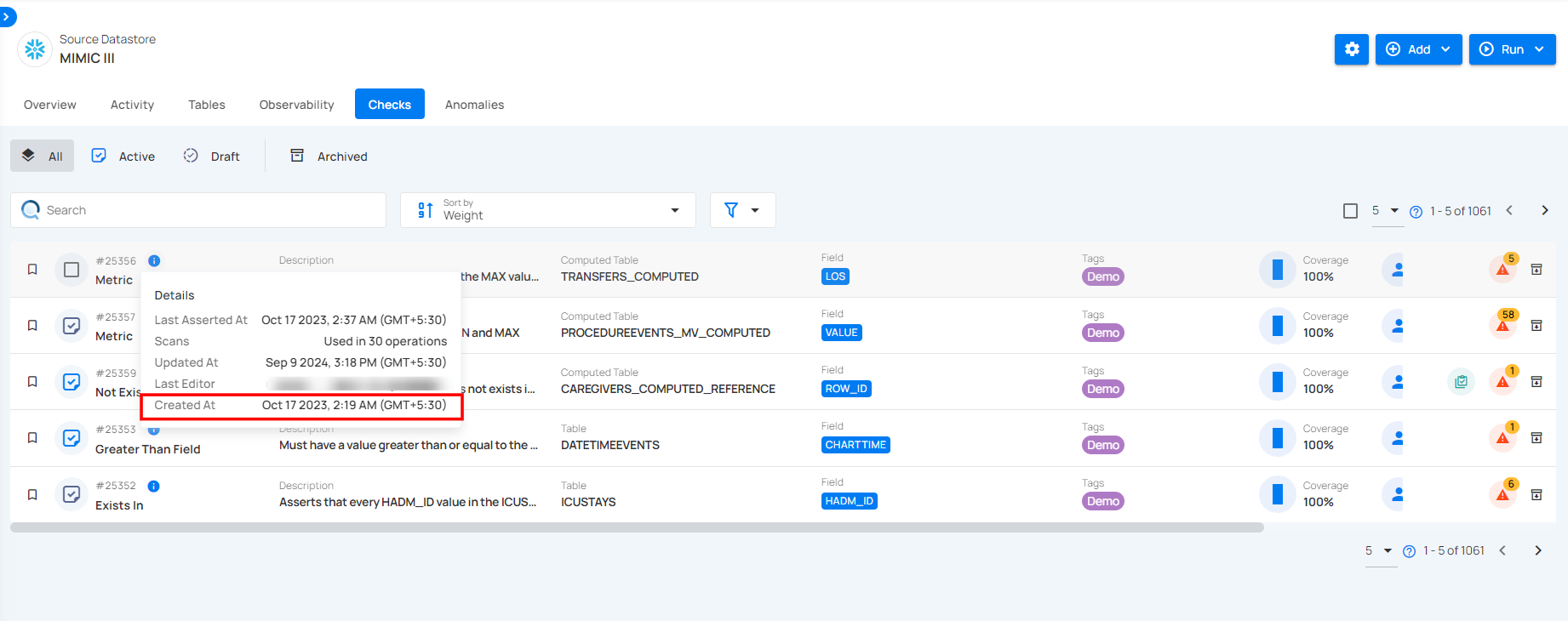Click the CHARTTIME field tag

pos(856,445)
